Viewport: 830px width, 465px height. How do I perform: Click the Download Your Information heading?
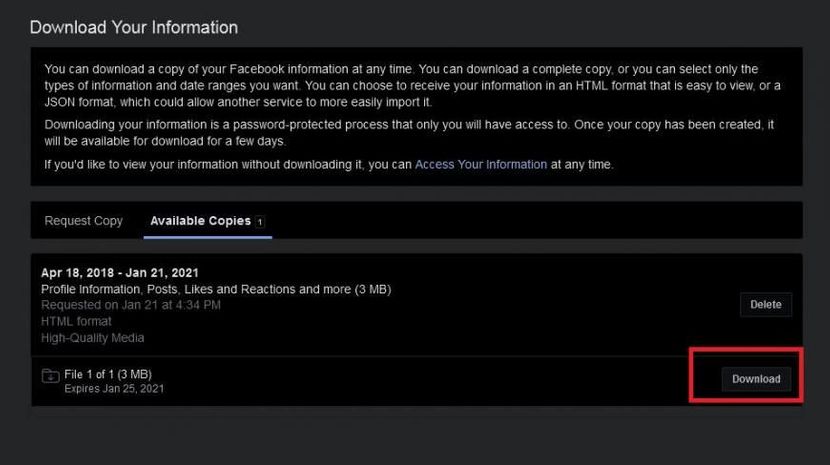(x=134, y=27)
